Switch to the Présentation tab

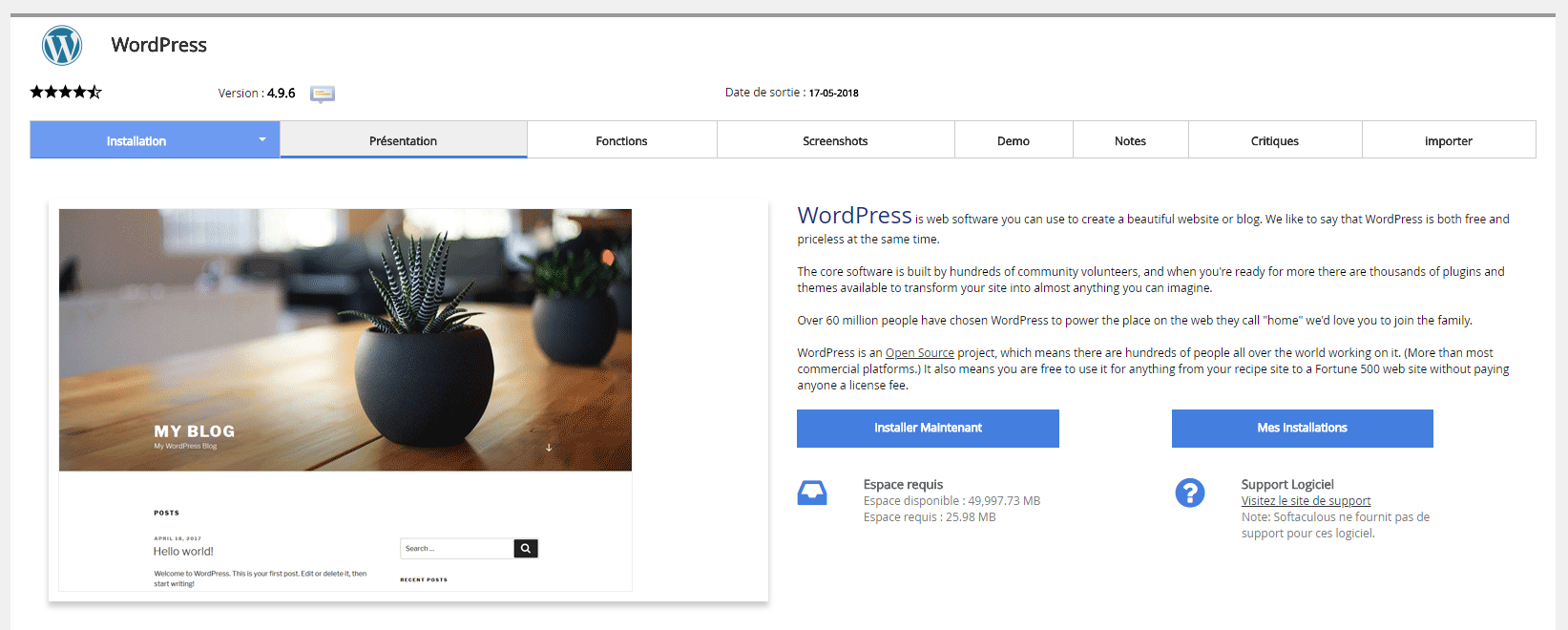403,140
